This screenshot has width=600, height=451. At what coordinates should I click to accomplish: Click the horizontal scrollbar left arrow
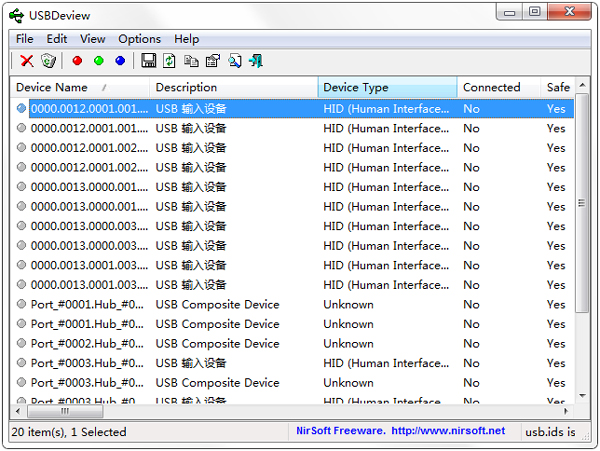coord(18,411)
